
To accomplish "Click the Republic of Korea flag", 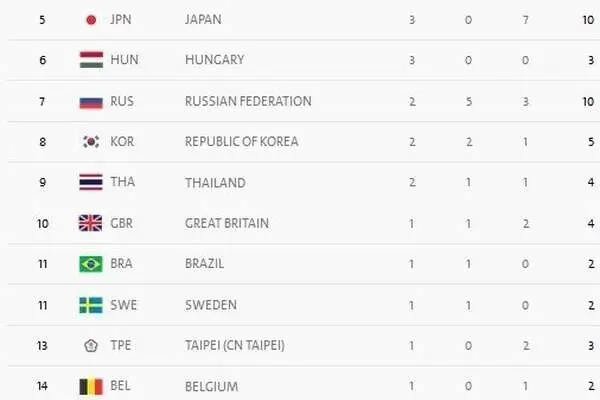I will click(x=91, y=142).
